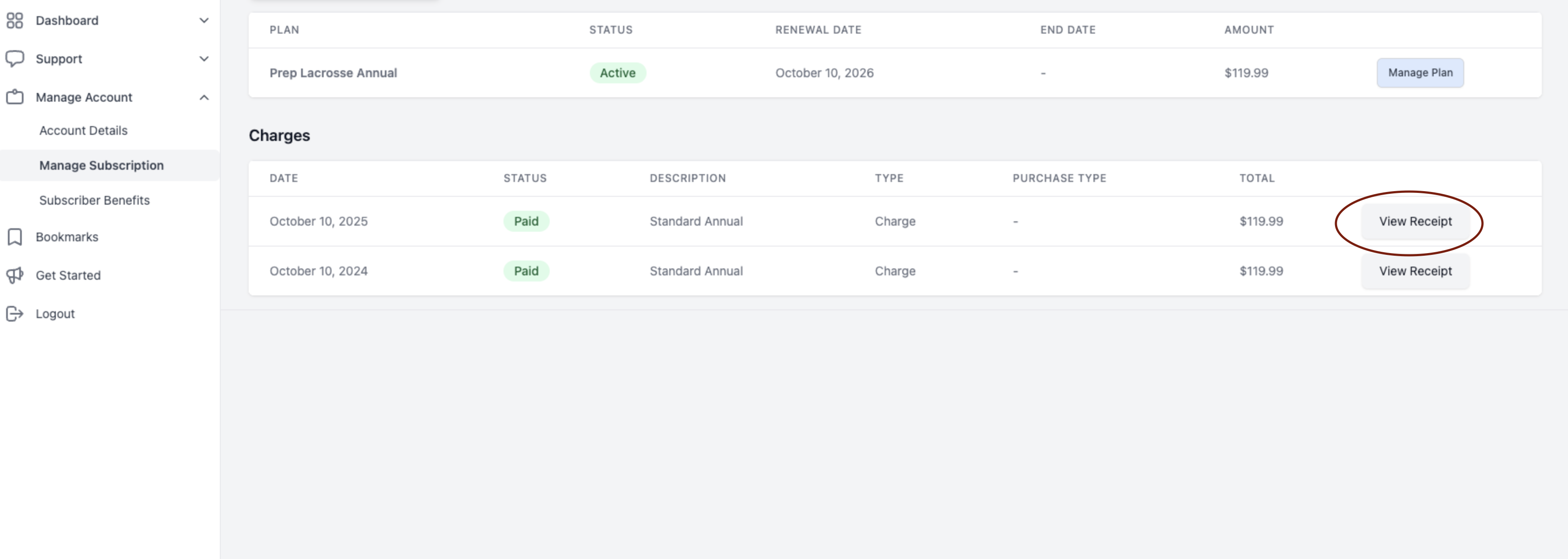This screenshot has width=1568, height=559.
Task: Click the Dashboard grid icon
Action: coord(14,21)
